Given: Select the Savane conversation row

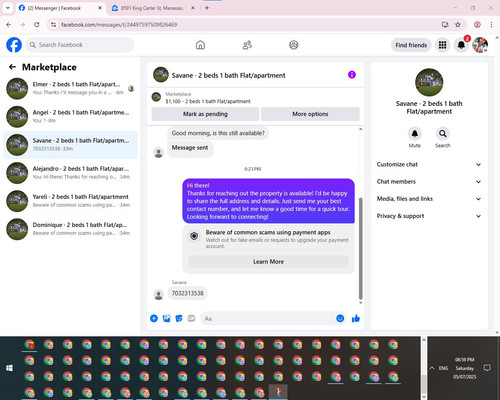Looking at the screenshot, I should coord(70,145).
